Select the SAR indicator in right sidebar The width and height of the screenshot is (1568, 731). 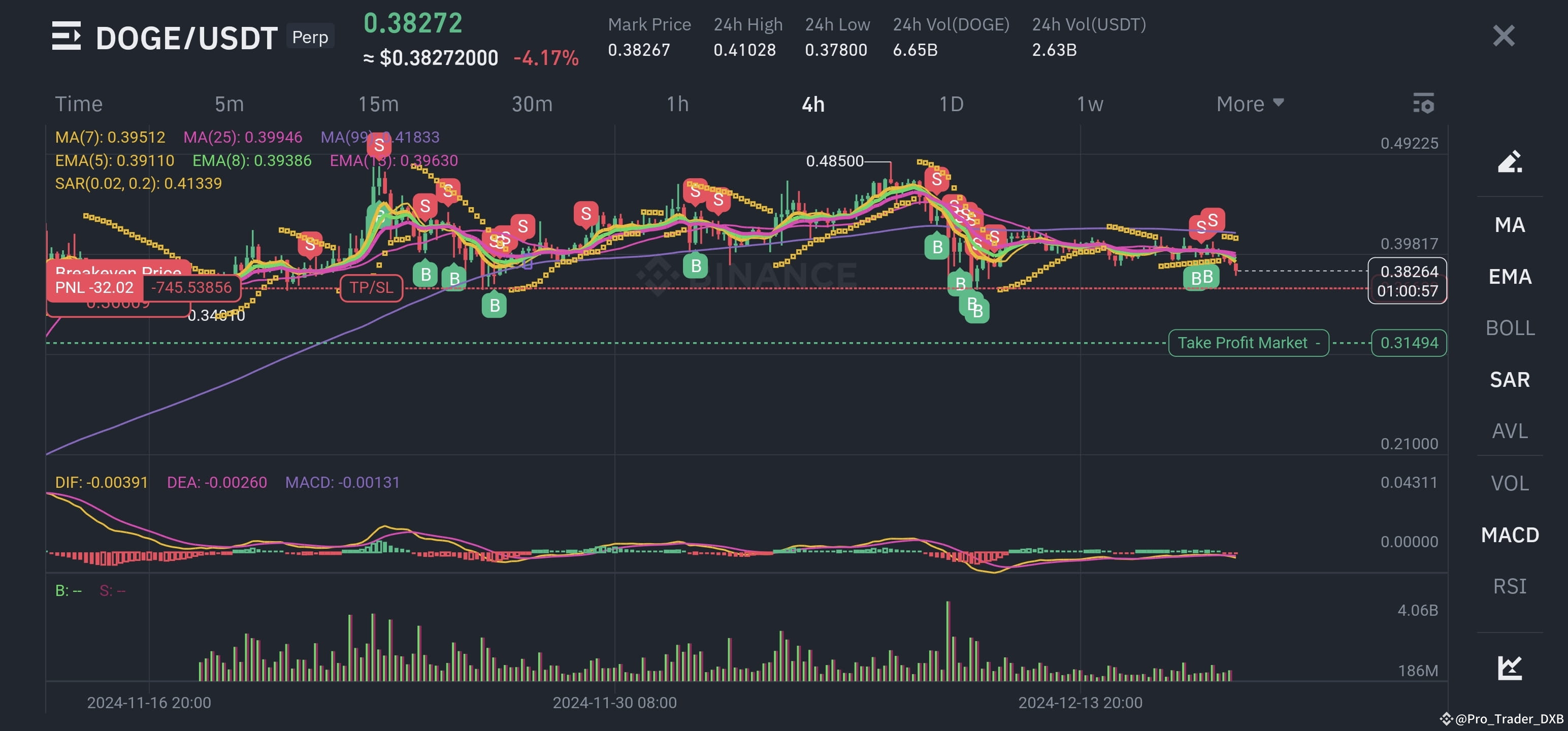click(1510, 380)
